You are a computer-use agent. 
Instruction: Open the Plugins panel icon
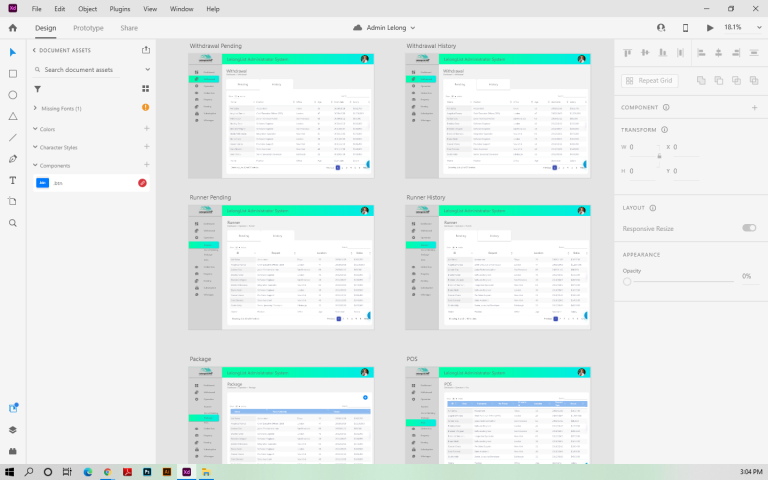(x=13, y=451)
